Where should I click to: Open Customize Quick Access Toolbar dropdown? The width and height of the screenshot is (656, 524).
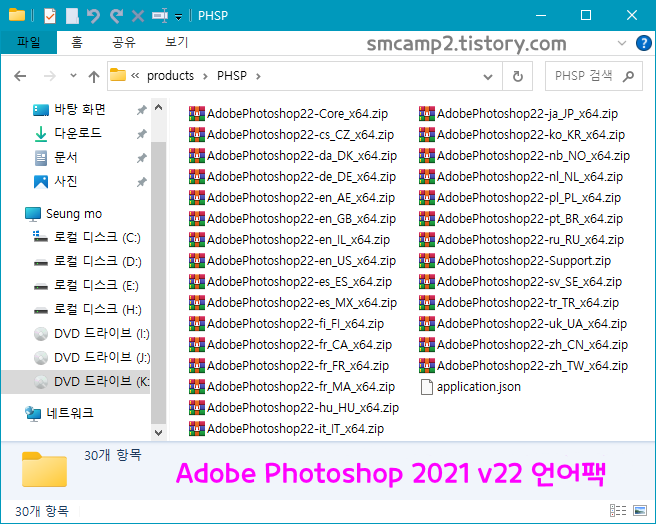[179, 17]
